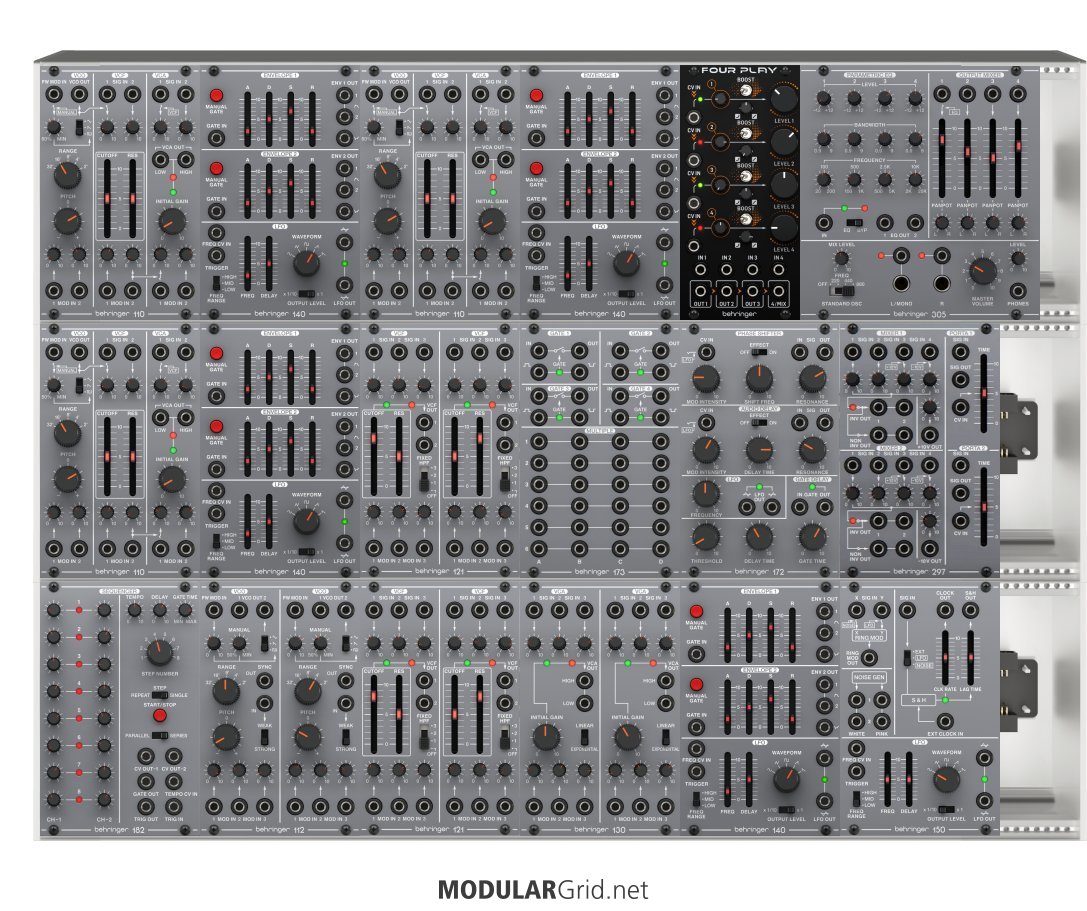Select the PINK noise jack on the 150
The image size is (1087, 911).
[882, 721]
